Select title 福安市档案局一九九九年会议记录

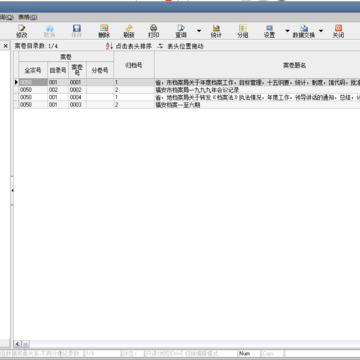click(x=197, y=90)
